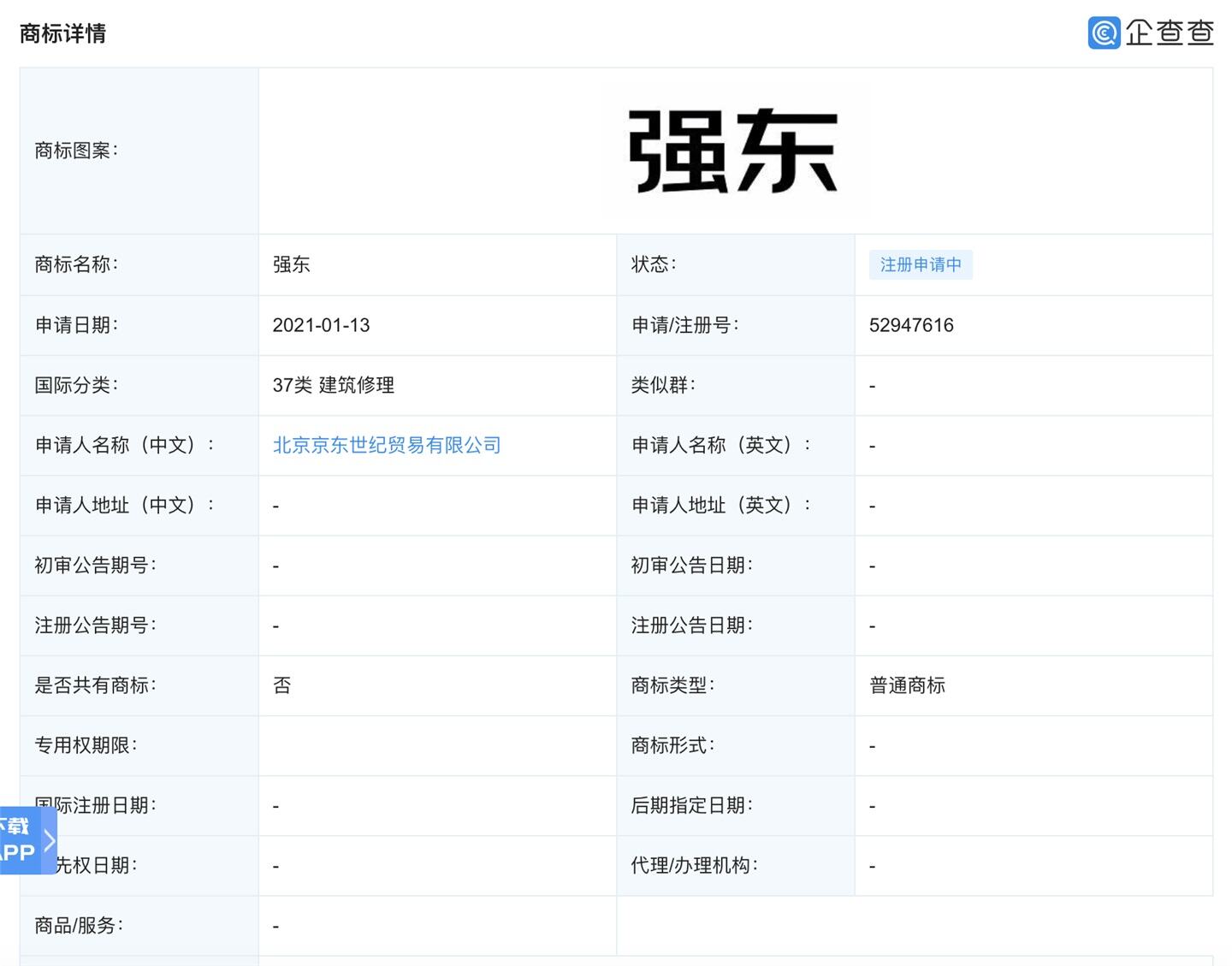1232x966 pixels.
Task: Select the registration number 52947616
Action: coord(911,325)
